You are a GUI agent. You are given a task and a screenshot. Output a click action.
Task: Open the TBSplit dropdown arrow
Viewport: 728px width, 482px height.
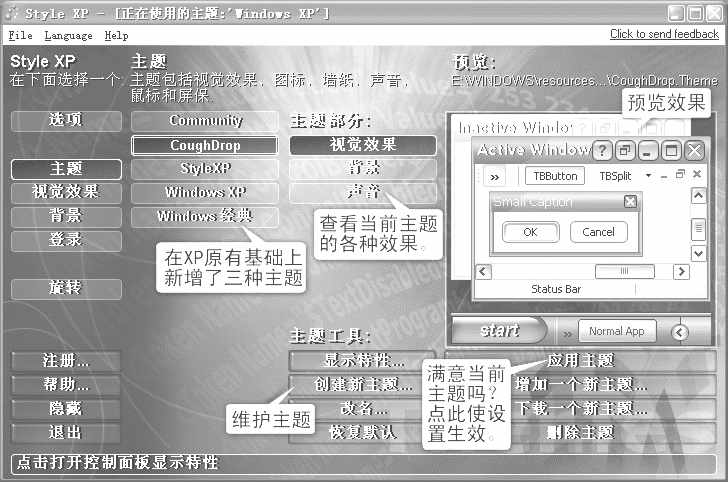(649, 176)
